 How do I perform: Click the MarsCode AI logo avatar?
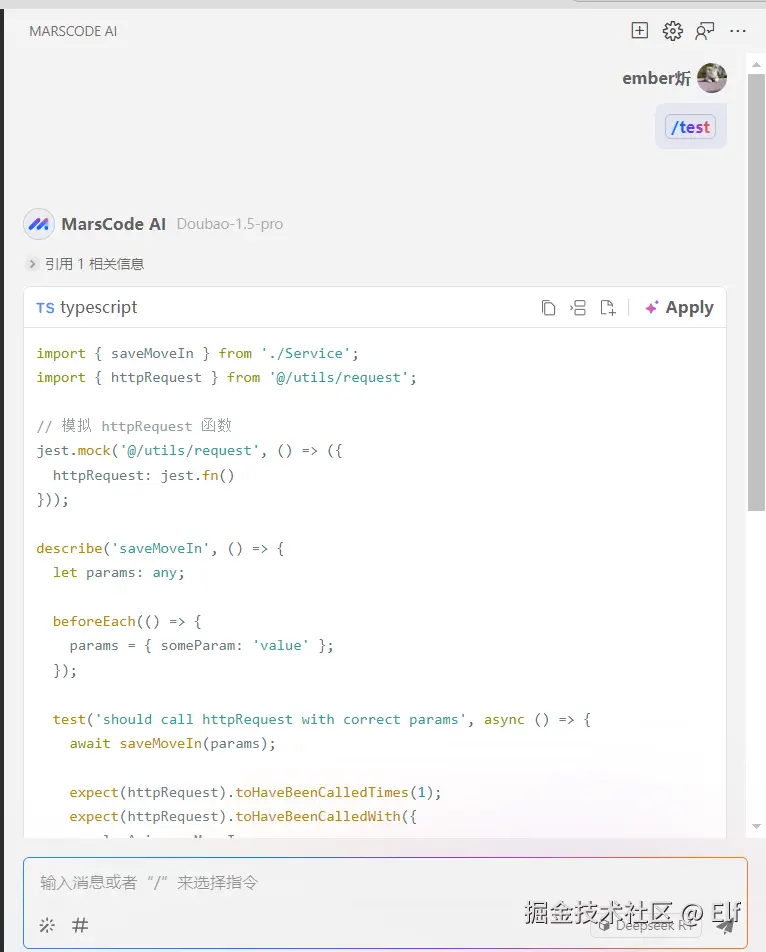click(x=39, y=224)
